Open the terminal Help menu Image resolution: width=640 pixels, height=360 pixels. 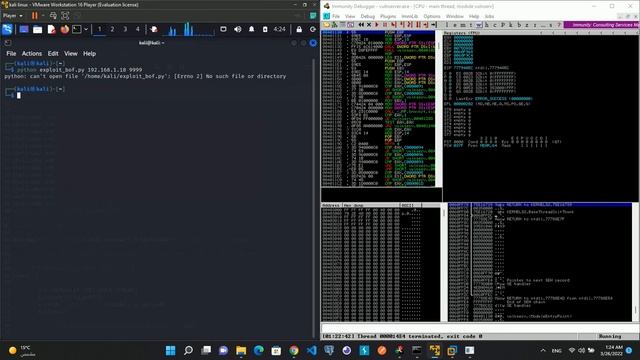click(x=89, y=53)
